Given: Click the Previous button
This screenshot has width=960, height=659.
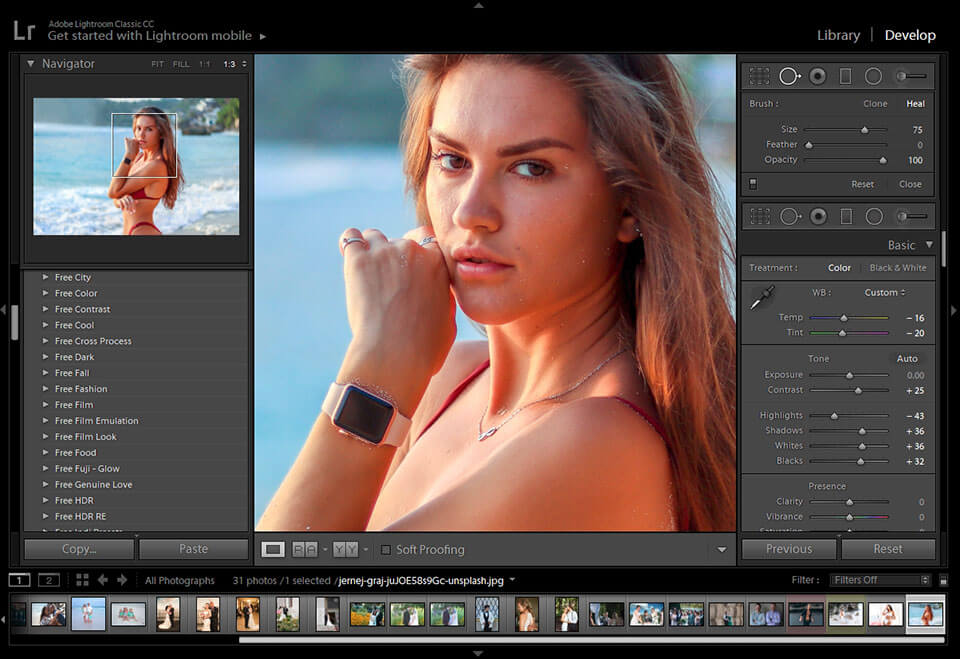Looking at the screenshot, I should (x=789, y=549).
